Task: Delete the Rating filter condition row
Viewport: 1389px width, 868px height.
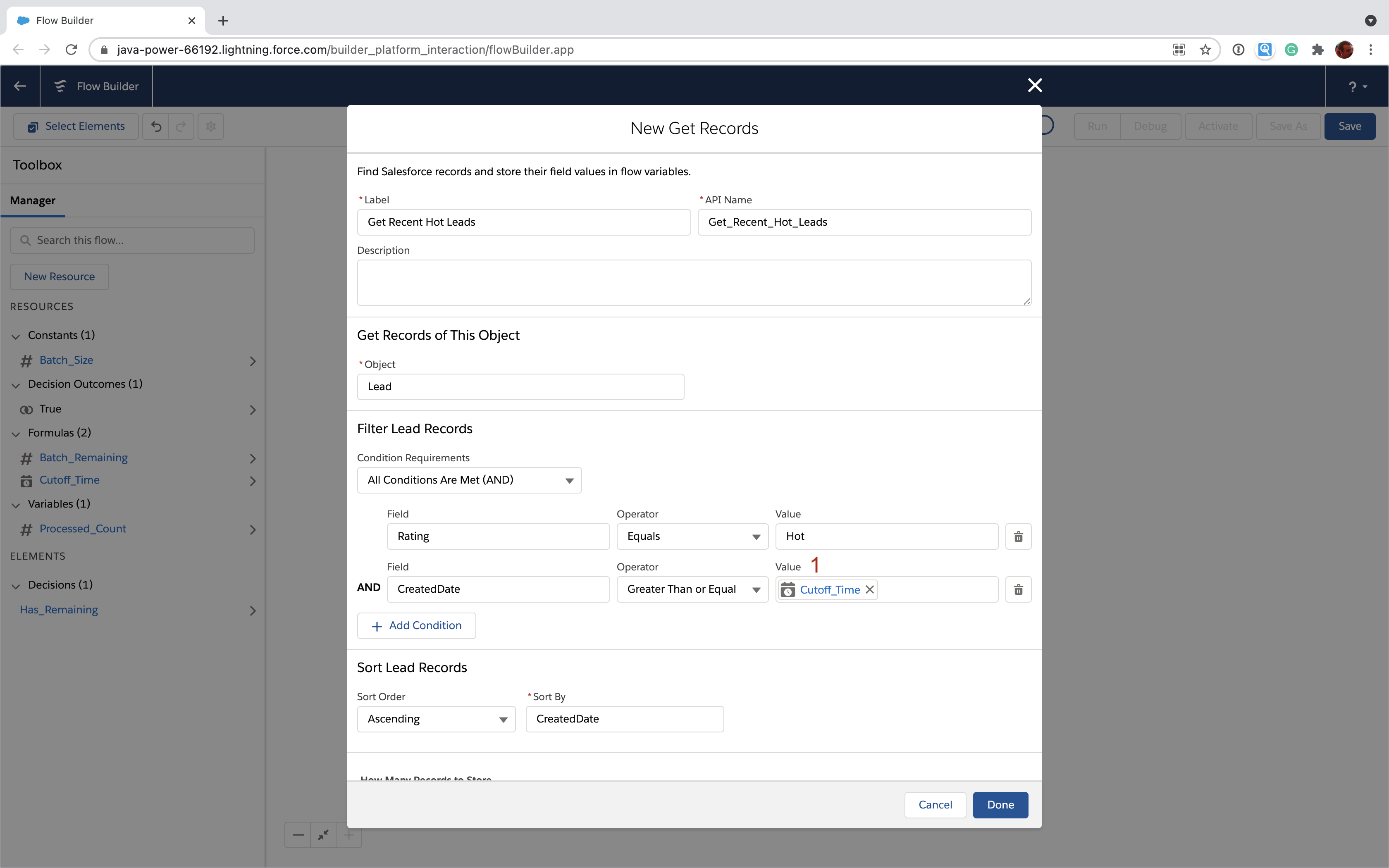Action: [x=1018, y=536]
